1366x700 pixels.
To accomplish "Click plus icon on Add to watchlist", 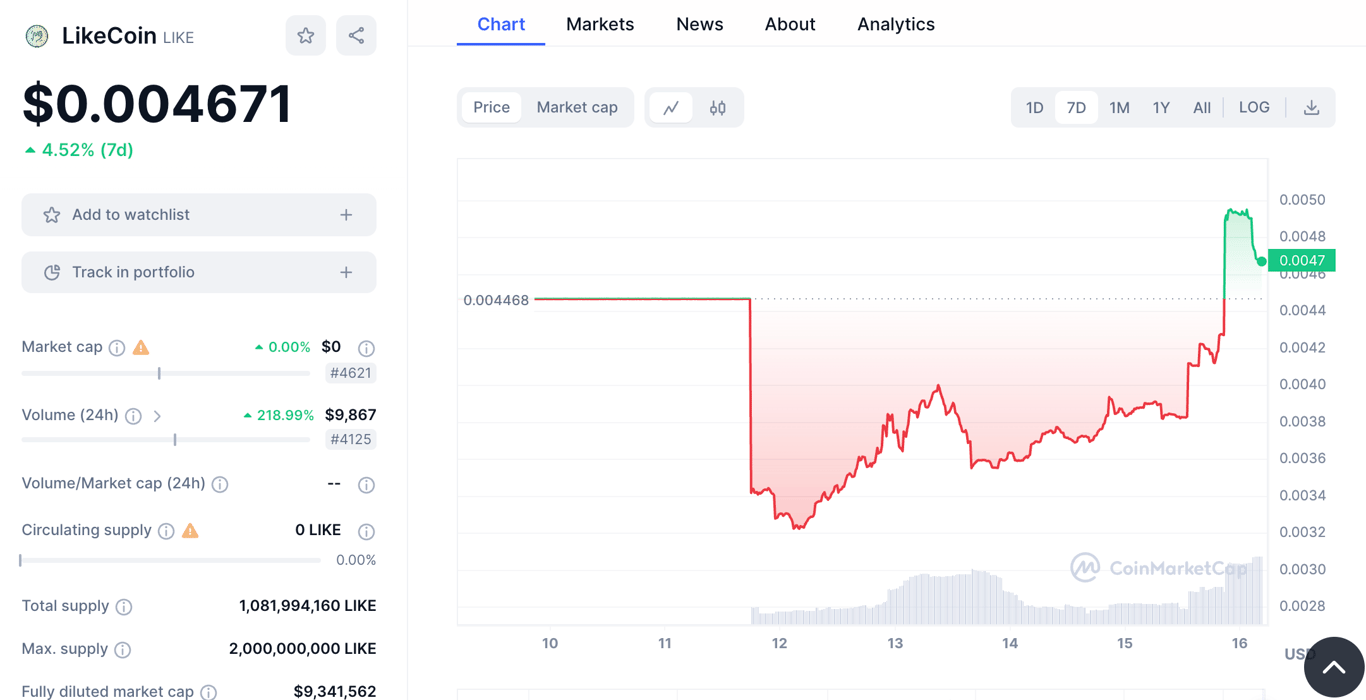I will point(346,215).
